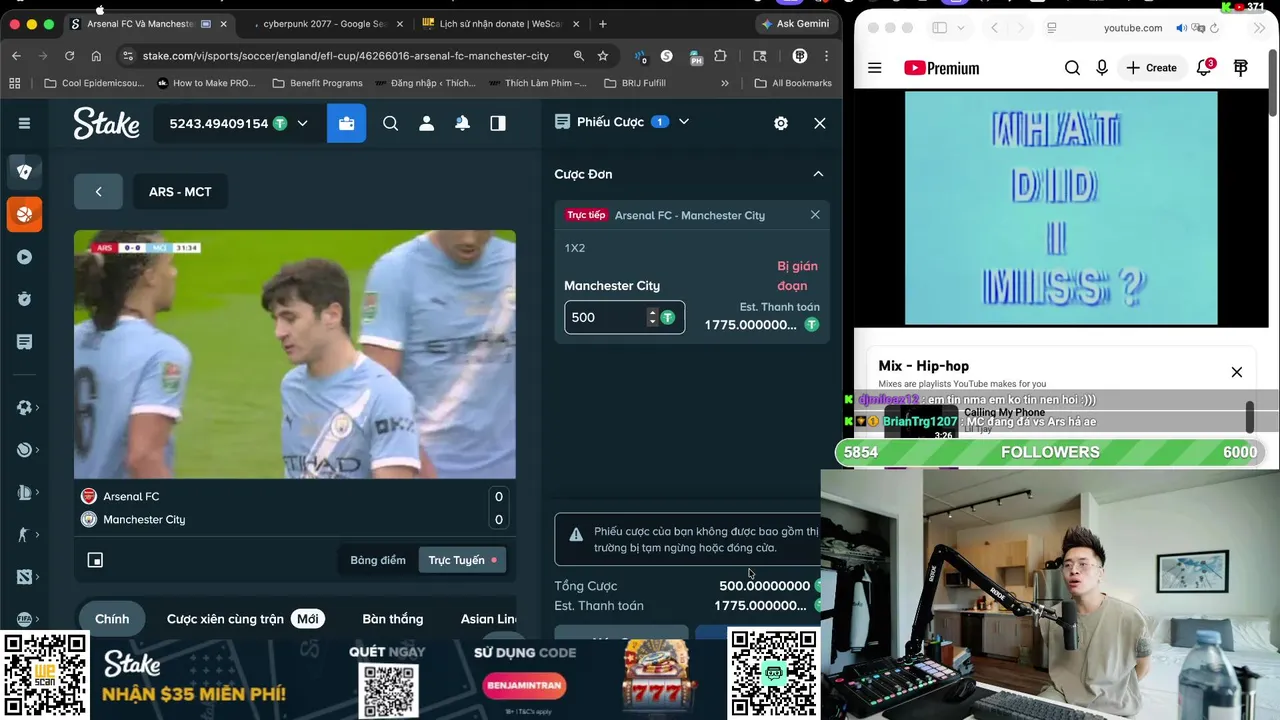Toggle the Stake side panel icon
Viewport: 1280px width, 720px height.
pos(498,123)
